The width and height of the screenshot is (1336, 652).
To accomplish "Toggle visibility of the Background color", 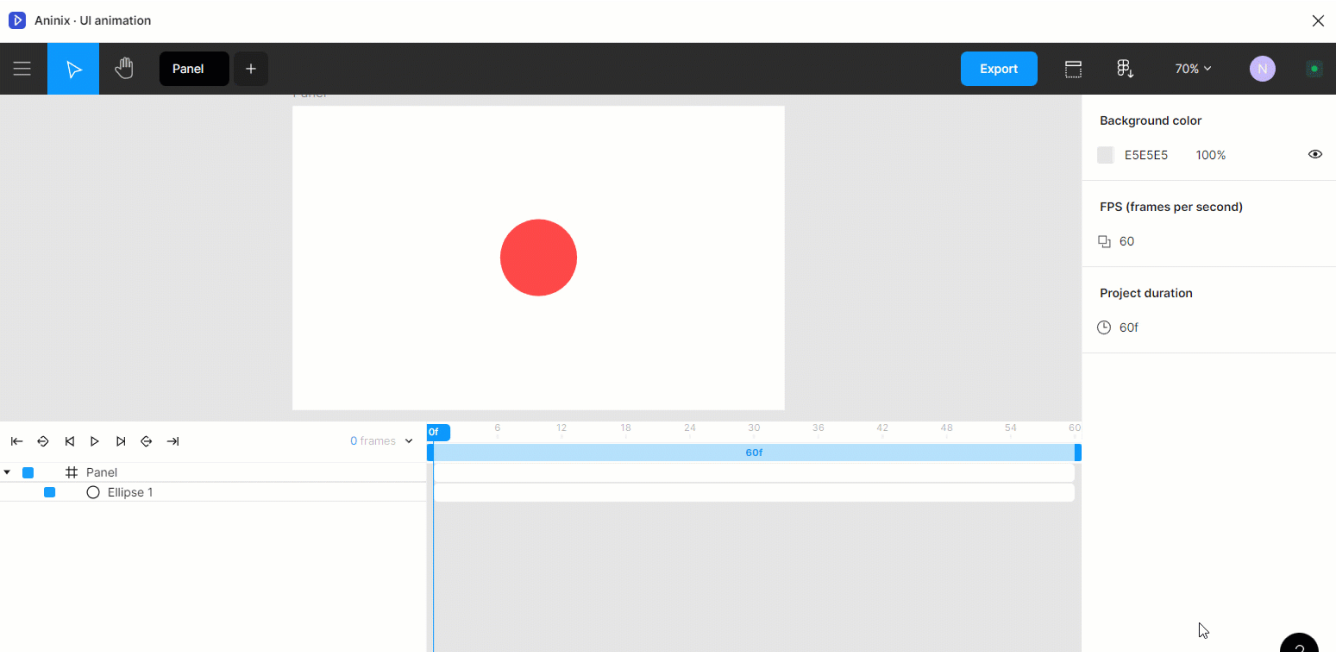I will tap(1315, 154).
